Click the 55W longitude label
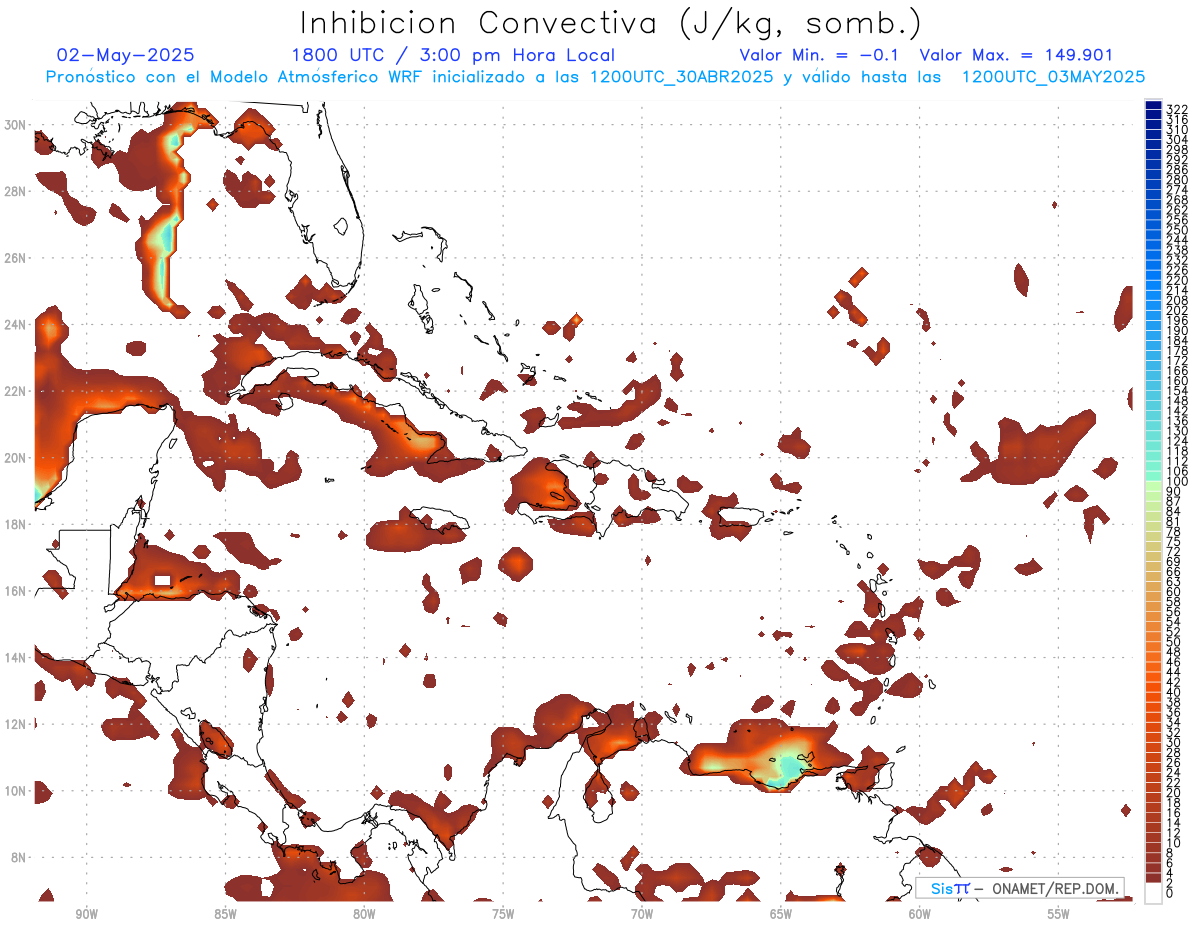1200x927 pixels. click(x=1059, y=914)
